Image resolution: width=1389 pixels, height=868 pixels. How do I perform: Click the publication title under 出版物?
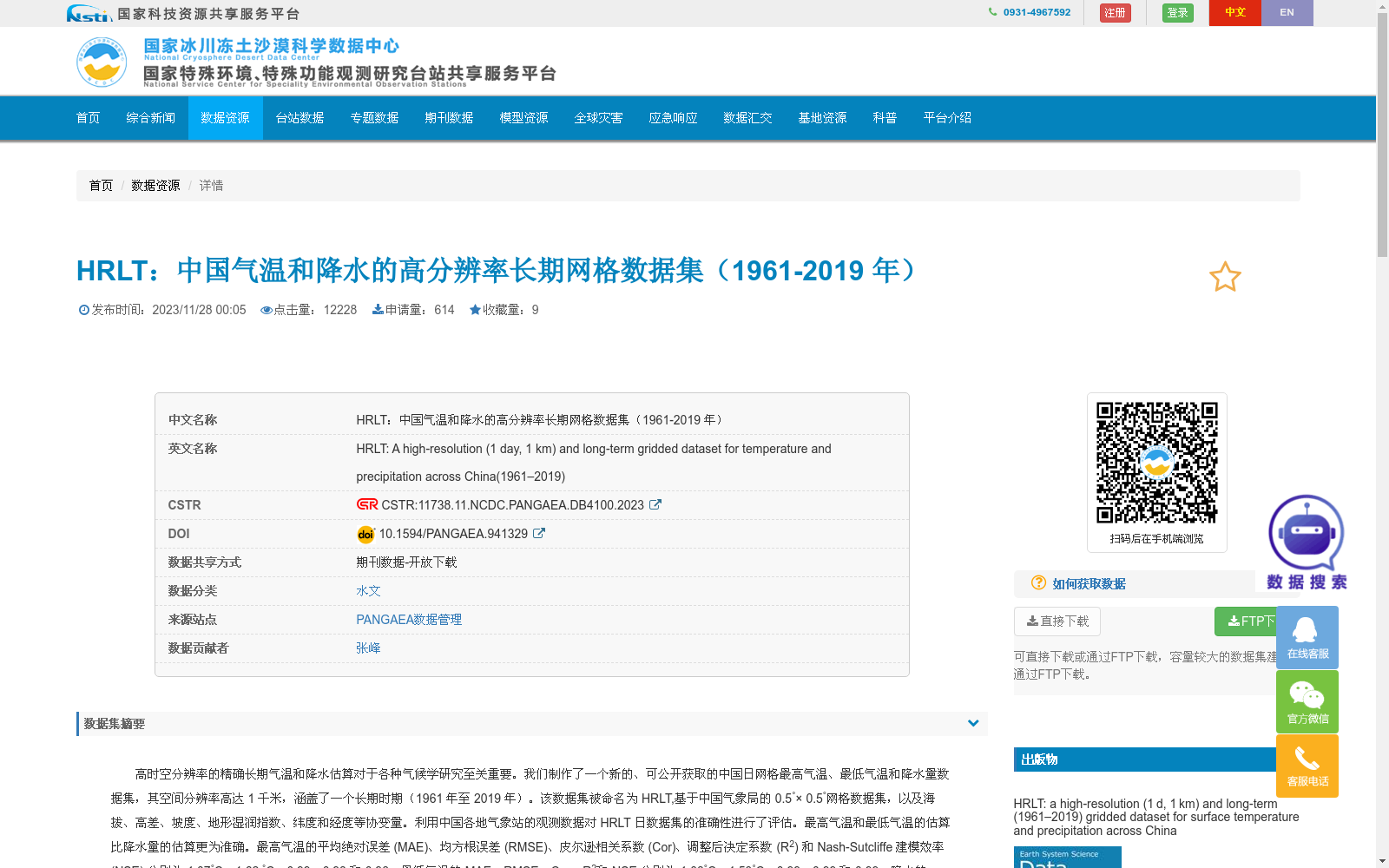click(x=1156, y=818)
